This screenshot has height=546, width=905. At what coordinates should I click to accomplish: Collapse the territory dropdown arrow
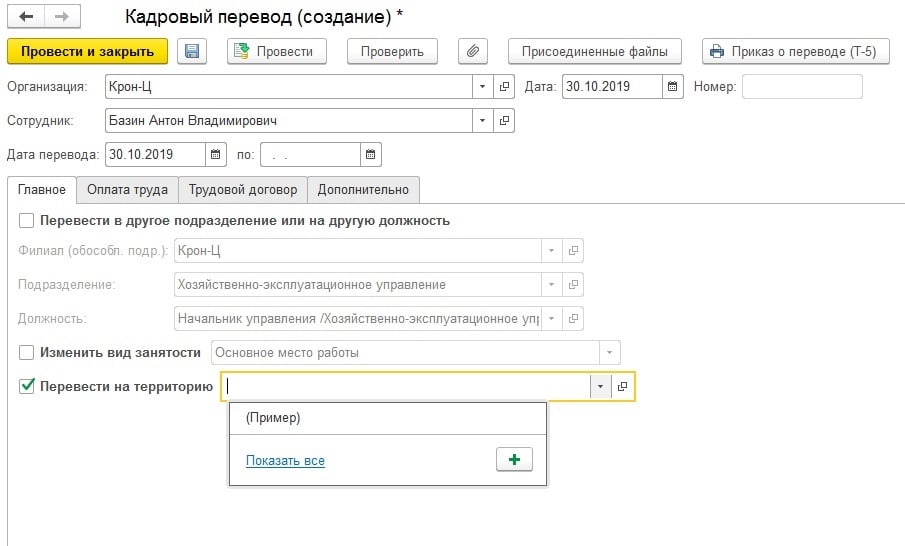click(600, 387)
